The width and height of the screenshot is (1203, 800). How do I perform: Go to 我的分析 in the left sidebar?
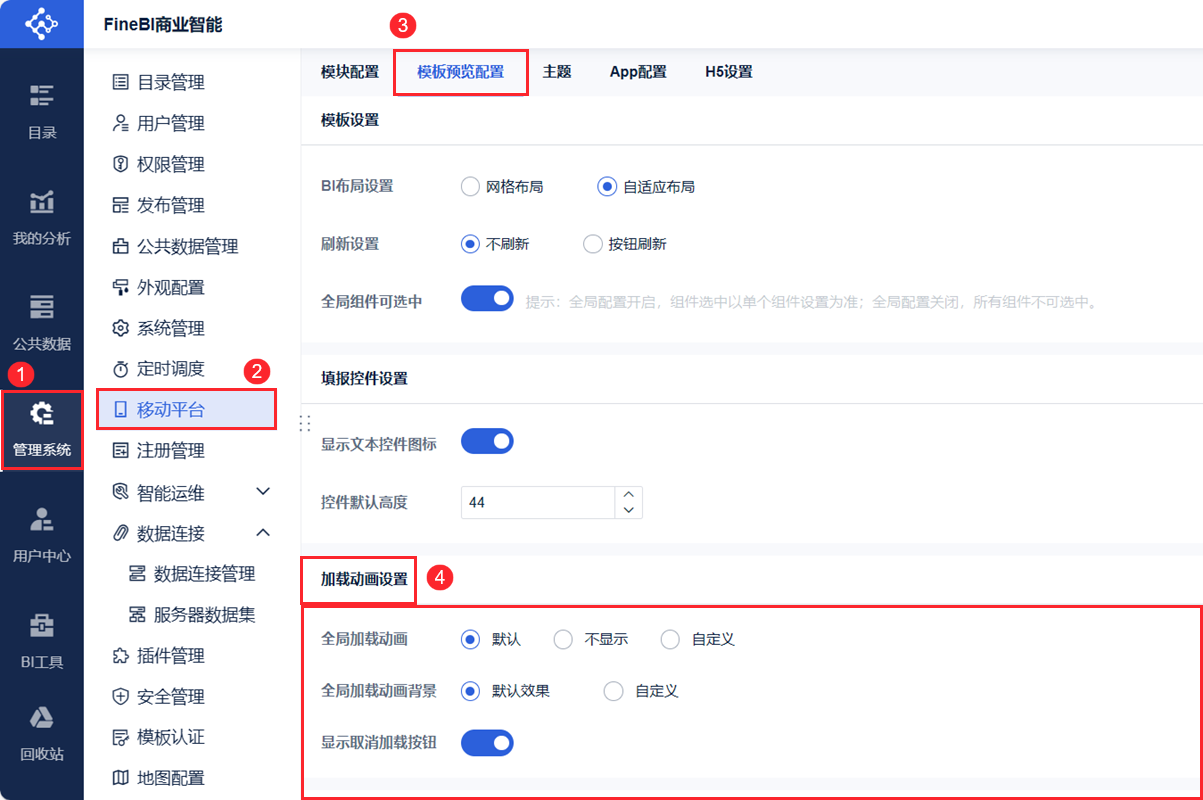(x=42, y=212)
